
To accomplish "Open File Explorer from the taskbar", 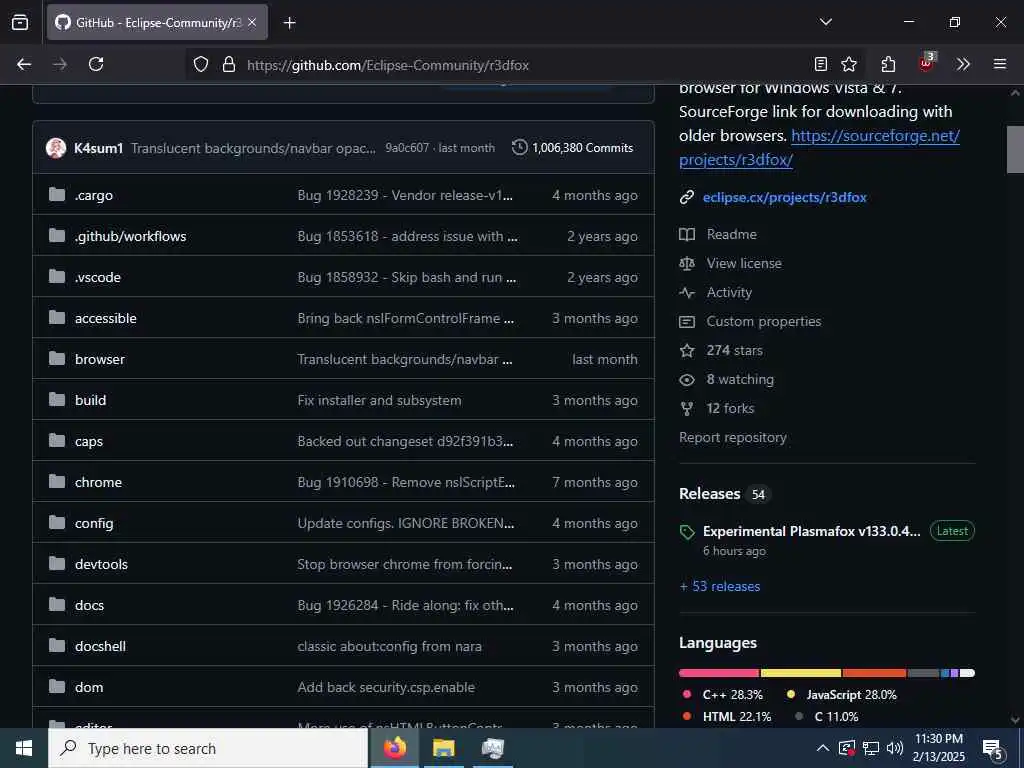I will pos(443,748).
